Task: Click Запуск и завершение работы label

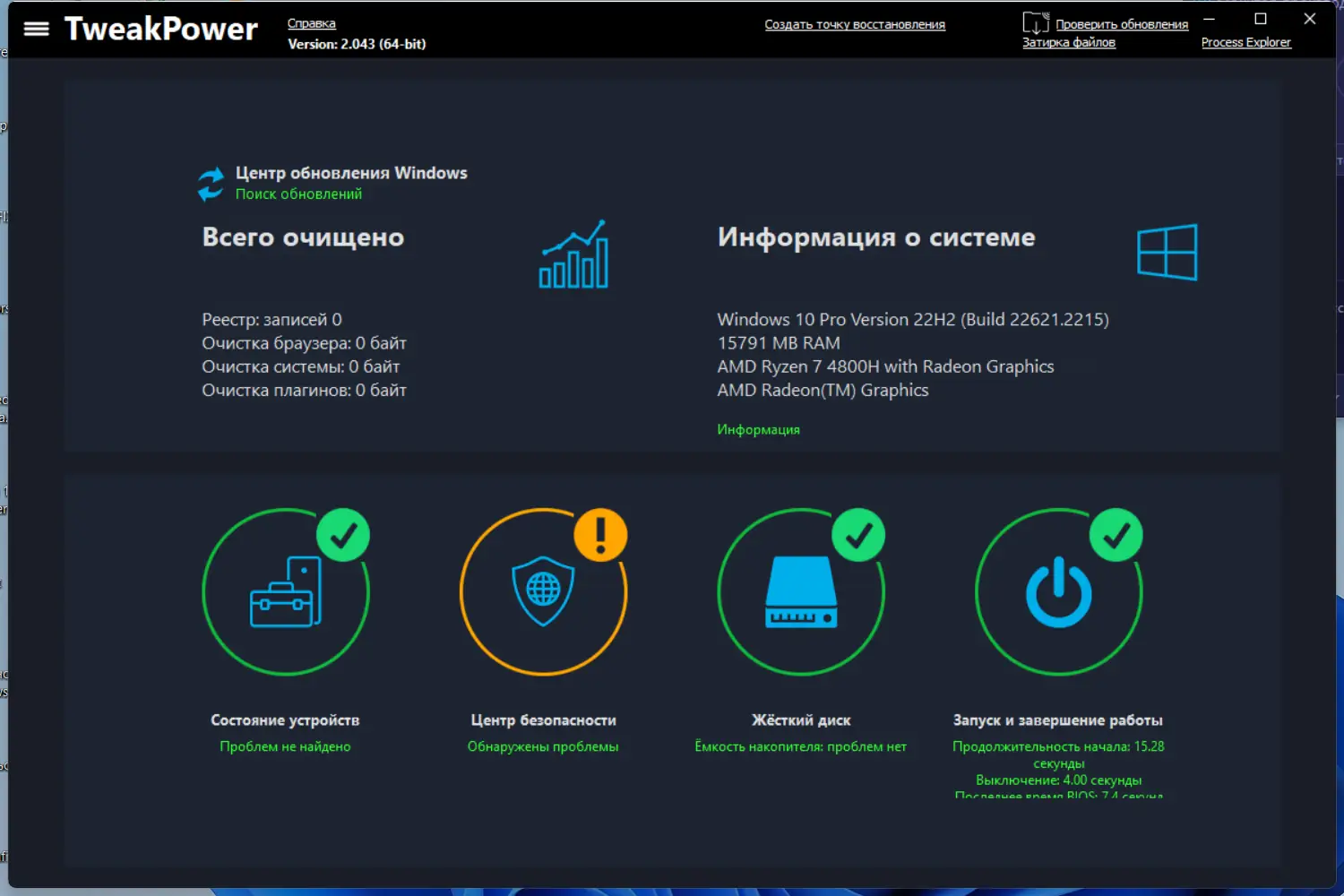Action: coord(1058,720)
